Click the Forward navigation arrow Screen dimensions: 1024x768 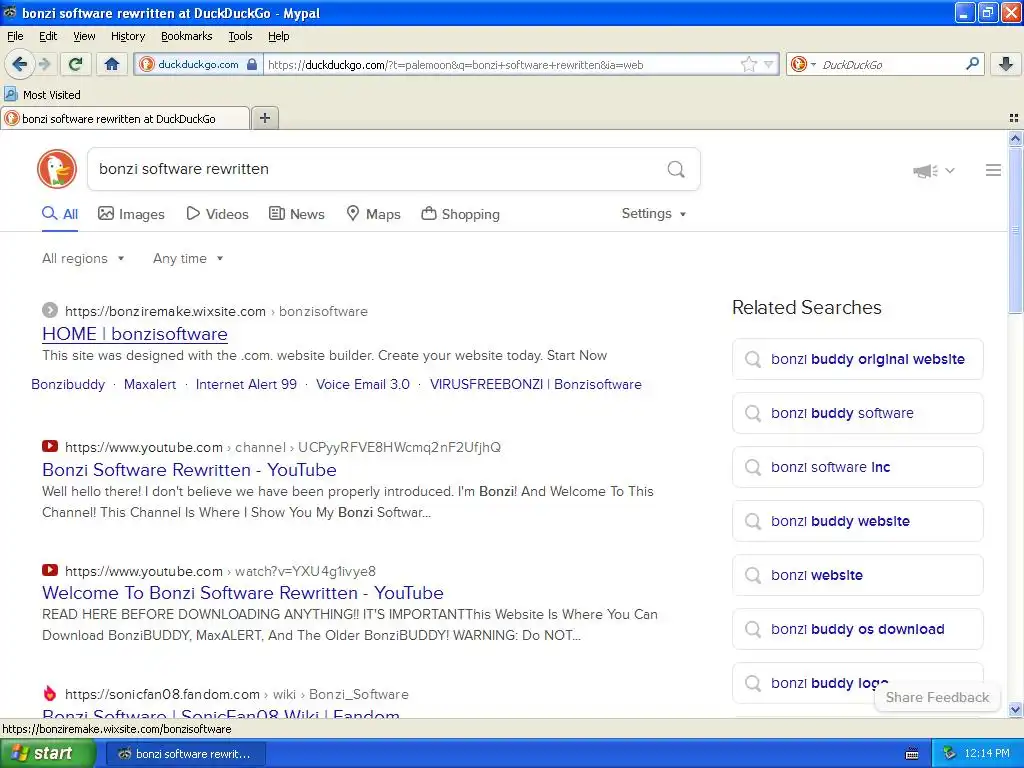[x=45, y=64]
